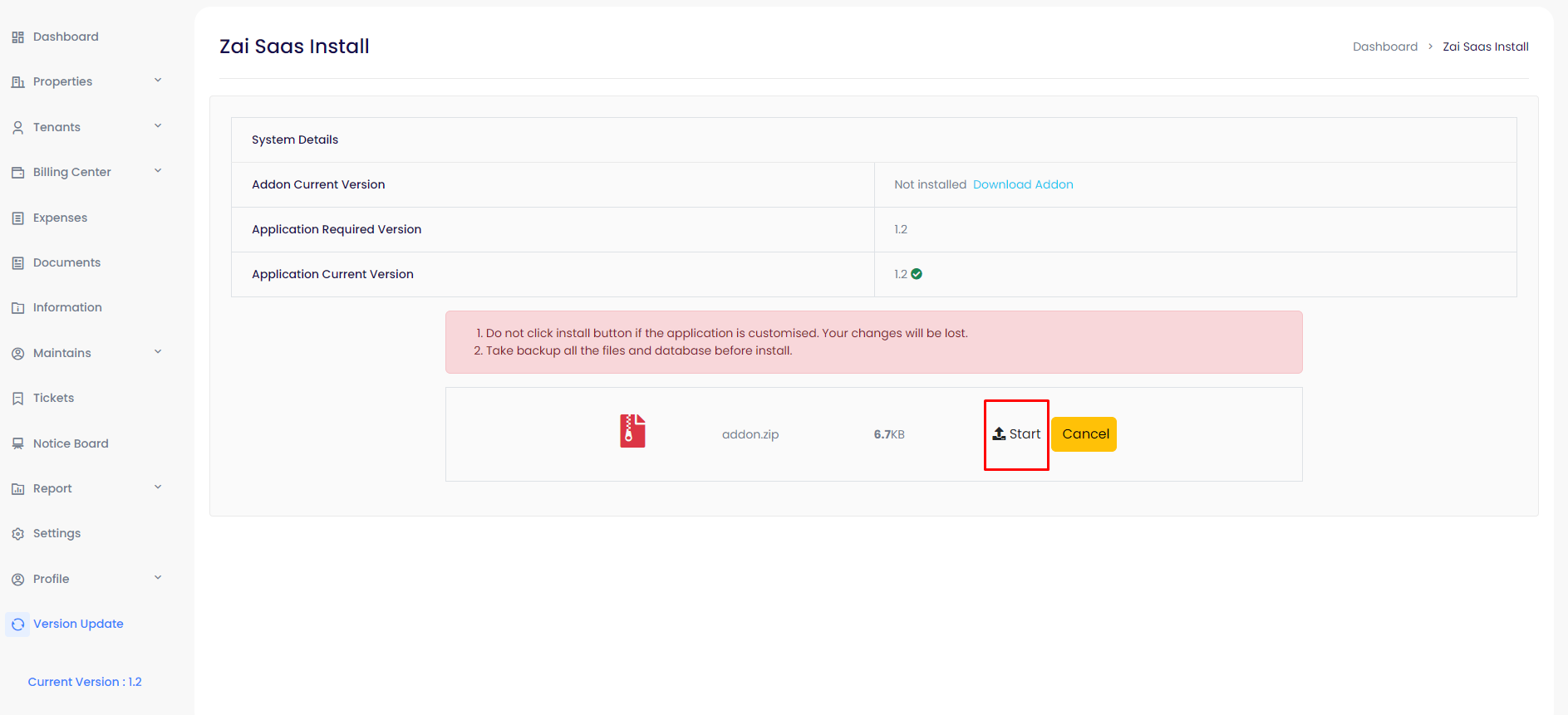Screen dimensions: 1568x715
Task: Expand the Properties submenu chevron
Action: click(x=158, y=81)
